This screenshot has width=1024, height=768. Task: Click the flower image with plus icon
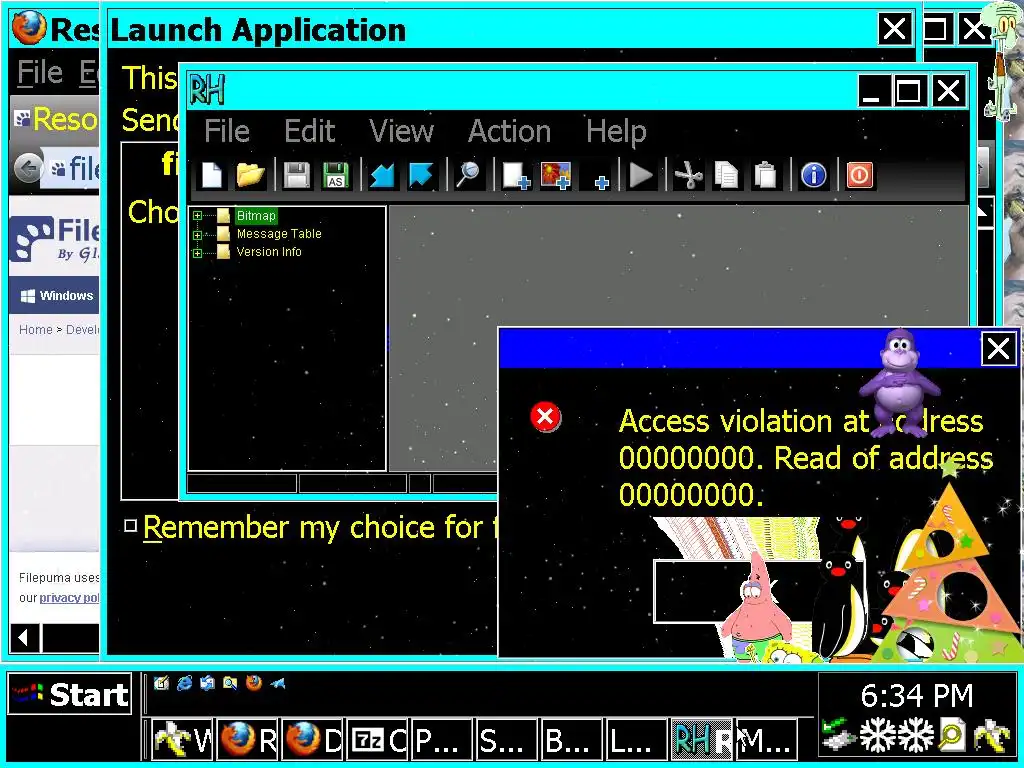555,175
